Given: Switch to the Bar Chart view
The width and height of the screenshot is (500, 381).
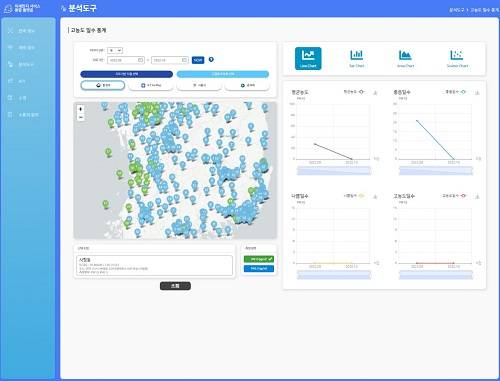Looking at the screenshot, I should pyautogui.click(x=356, y=58).
